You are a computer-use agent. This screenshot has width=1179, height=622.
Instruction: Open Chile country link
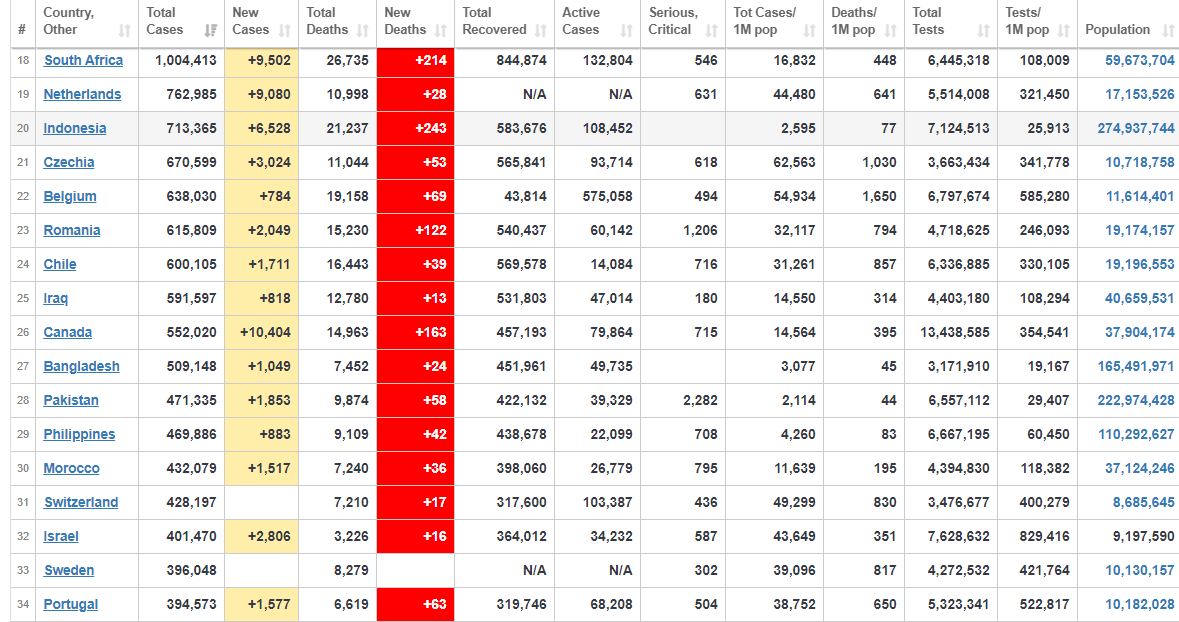[x=59, y=264]
